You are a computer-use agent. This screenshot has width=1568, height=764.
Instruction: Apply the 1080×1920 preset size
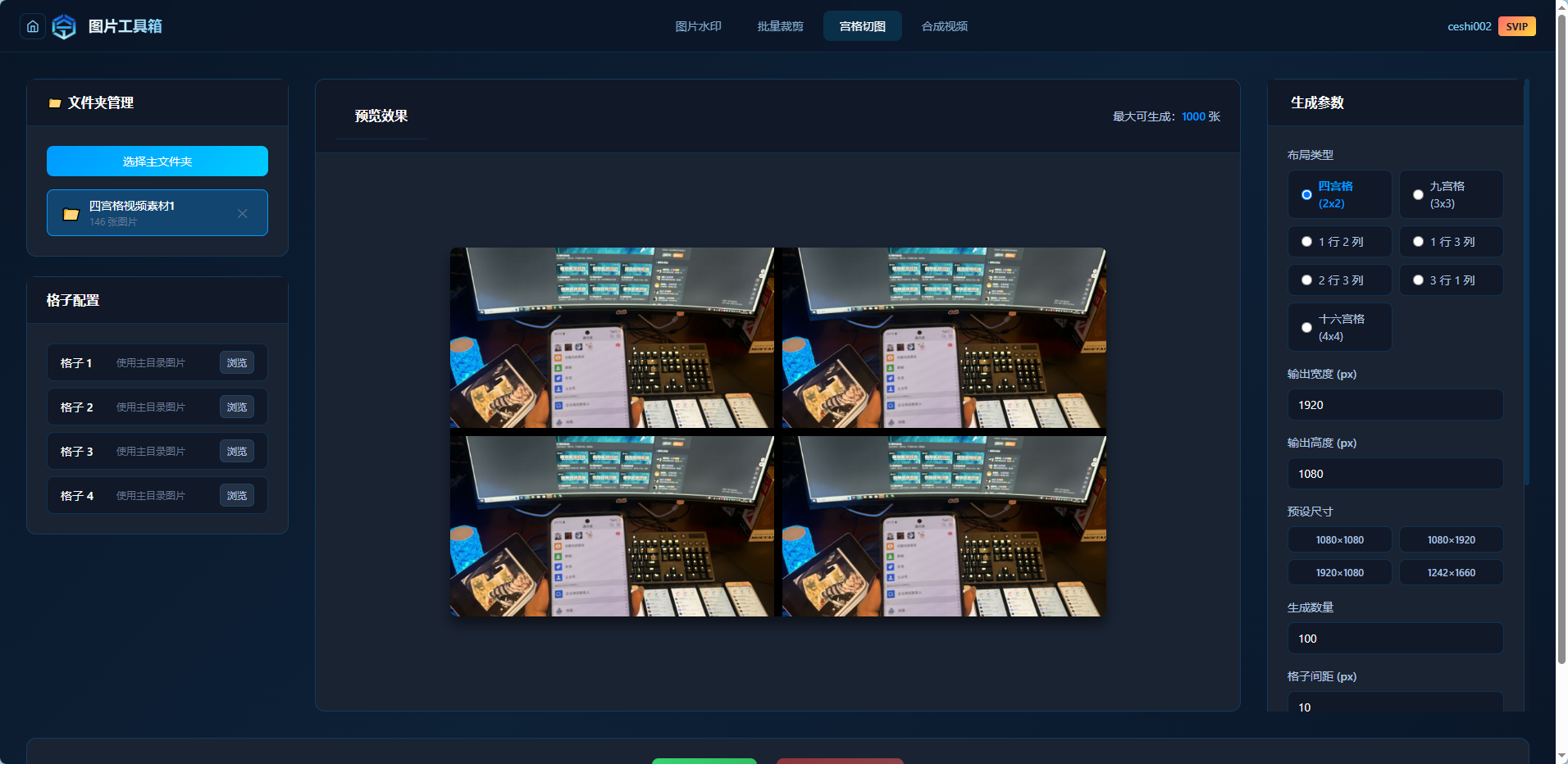point(1451,539)
